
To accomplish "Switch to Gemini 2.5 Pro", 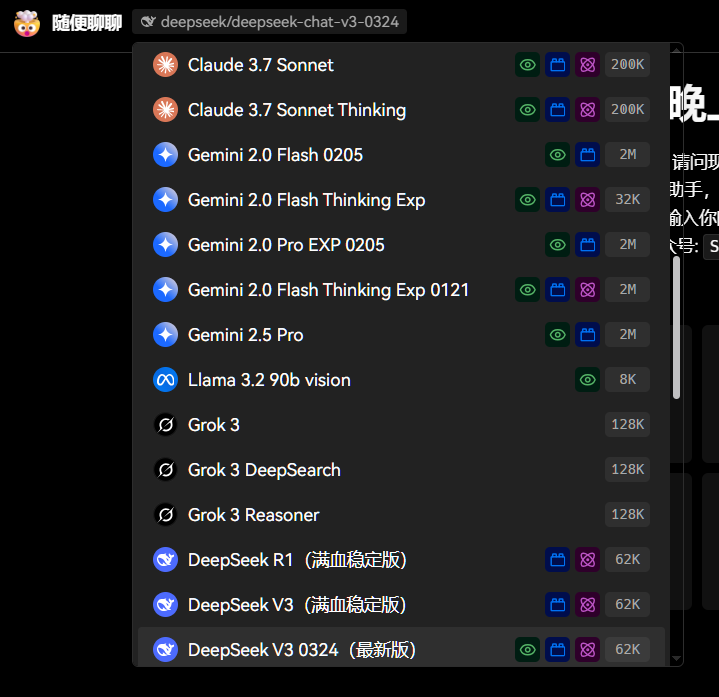I will (401, 334).
